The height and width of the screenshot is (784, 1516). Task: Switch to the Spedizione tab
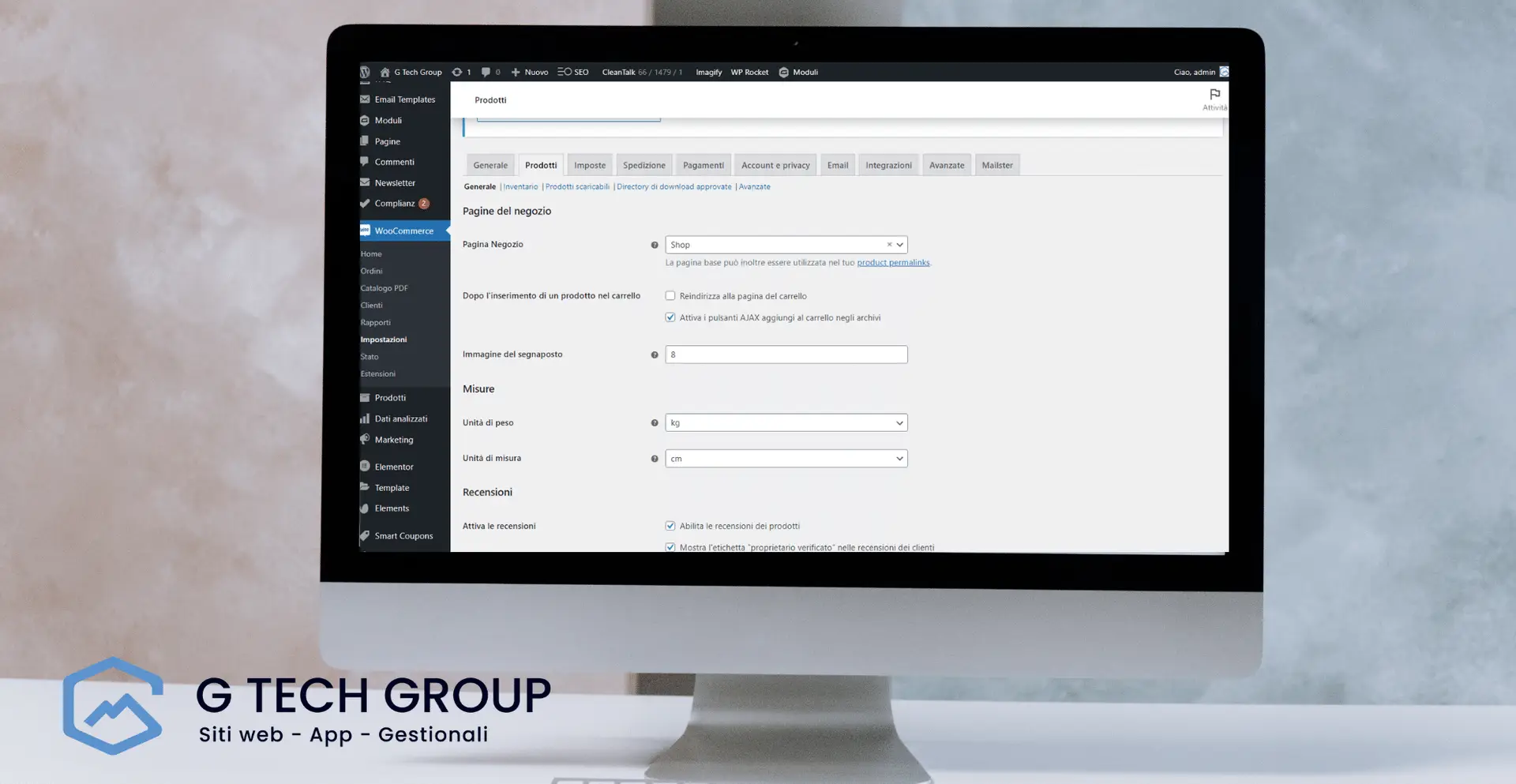point(644,164)
